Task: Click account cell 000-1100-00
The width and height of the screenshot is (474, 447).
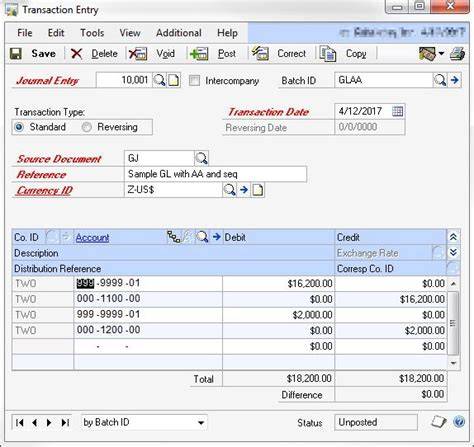Action: [x=148, y=299]
